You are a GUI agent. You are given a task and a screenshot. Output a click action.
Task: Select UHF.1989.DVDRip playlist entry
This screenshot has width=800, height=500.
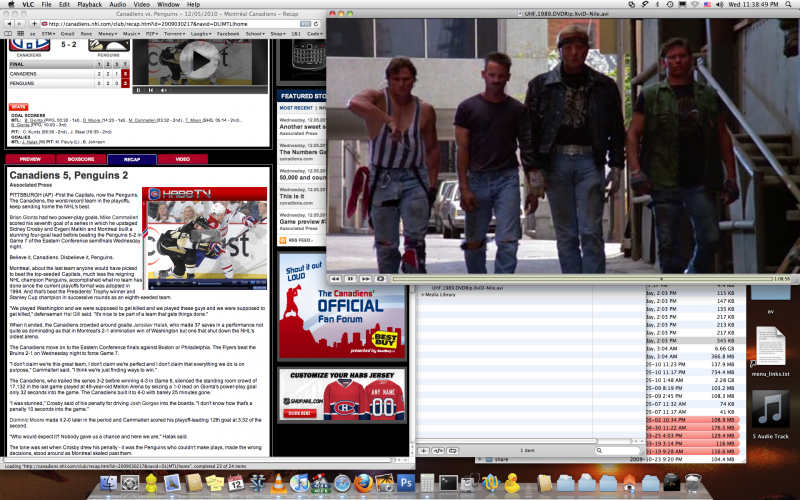pyautogui.click(x=467, y=288)
